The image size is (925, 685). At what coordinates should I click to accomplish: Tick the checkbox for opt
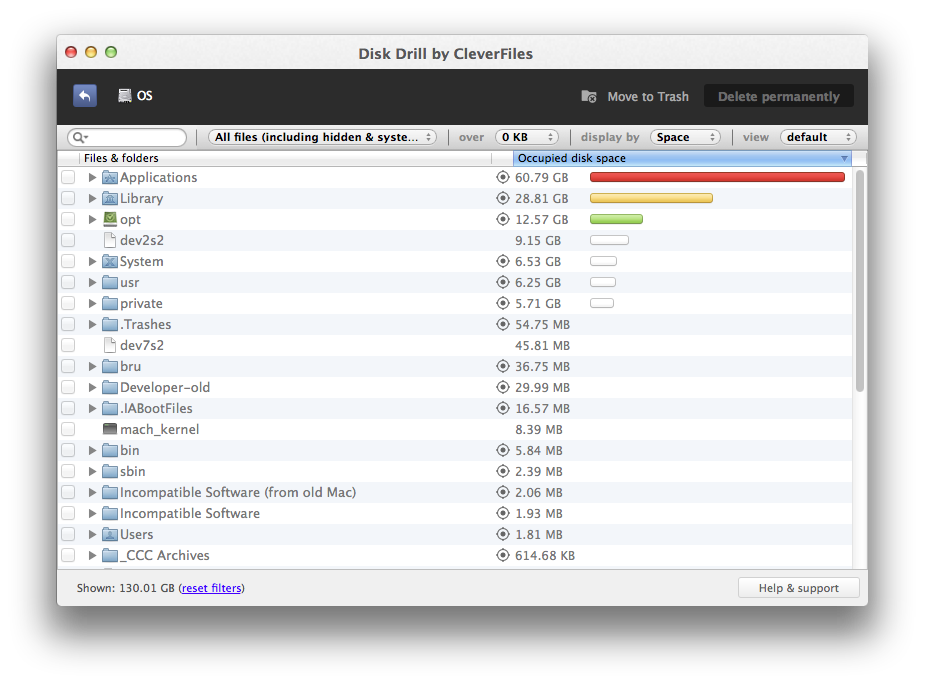point(68,219)
